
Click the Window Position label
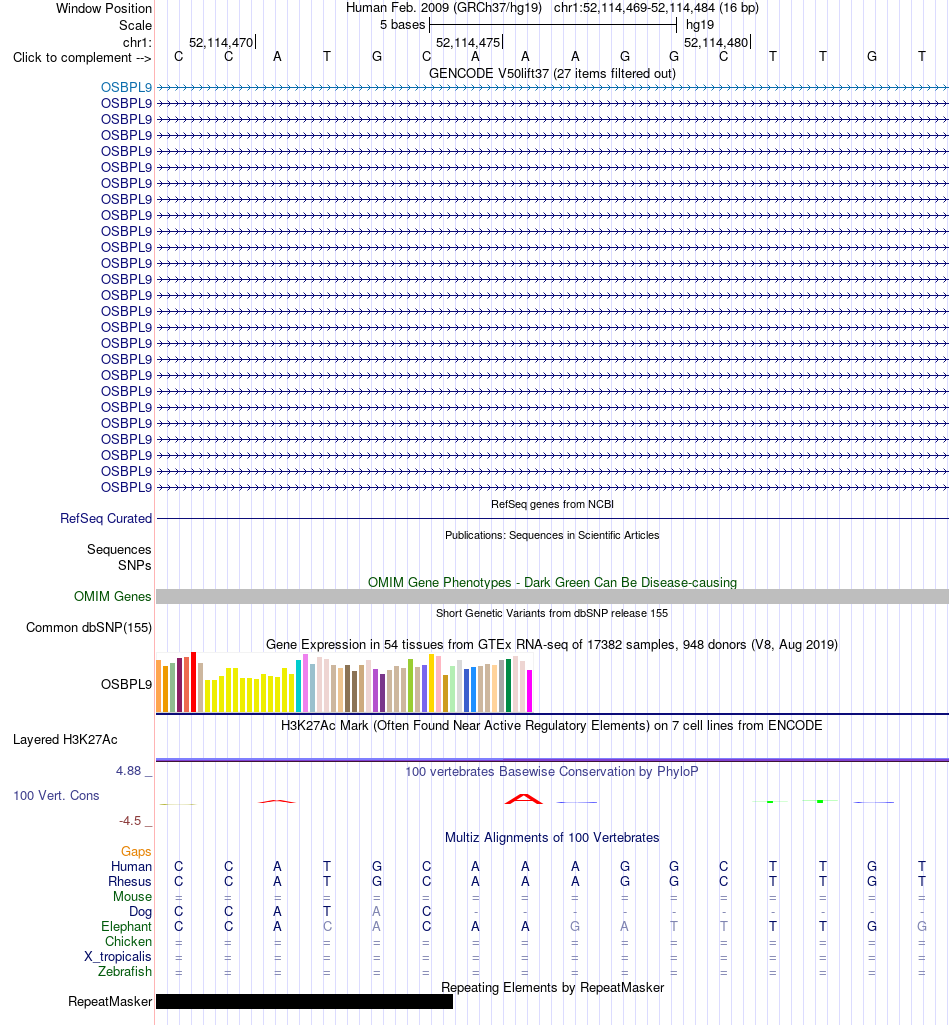coord(103,8)
